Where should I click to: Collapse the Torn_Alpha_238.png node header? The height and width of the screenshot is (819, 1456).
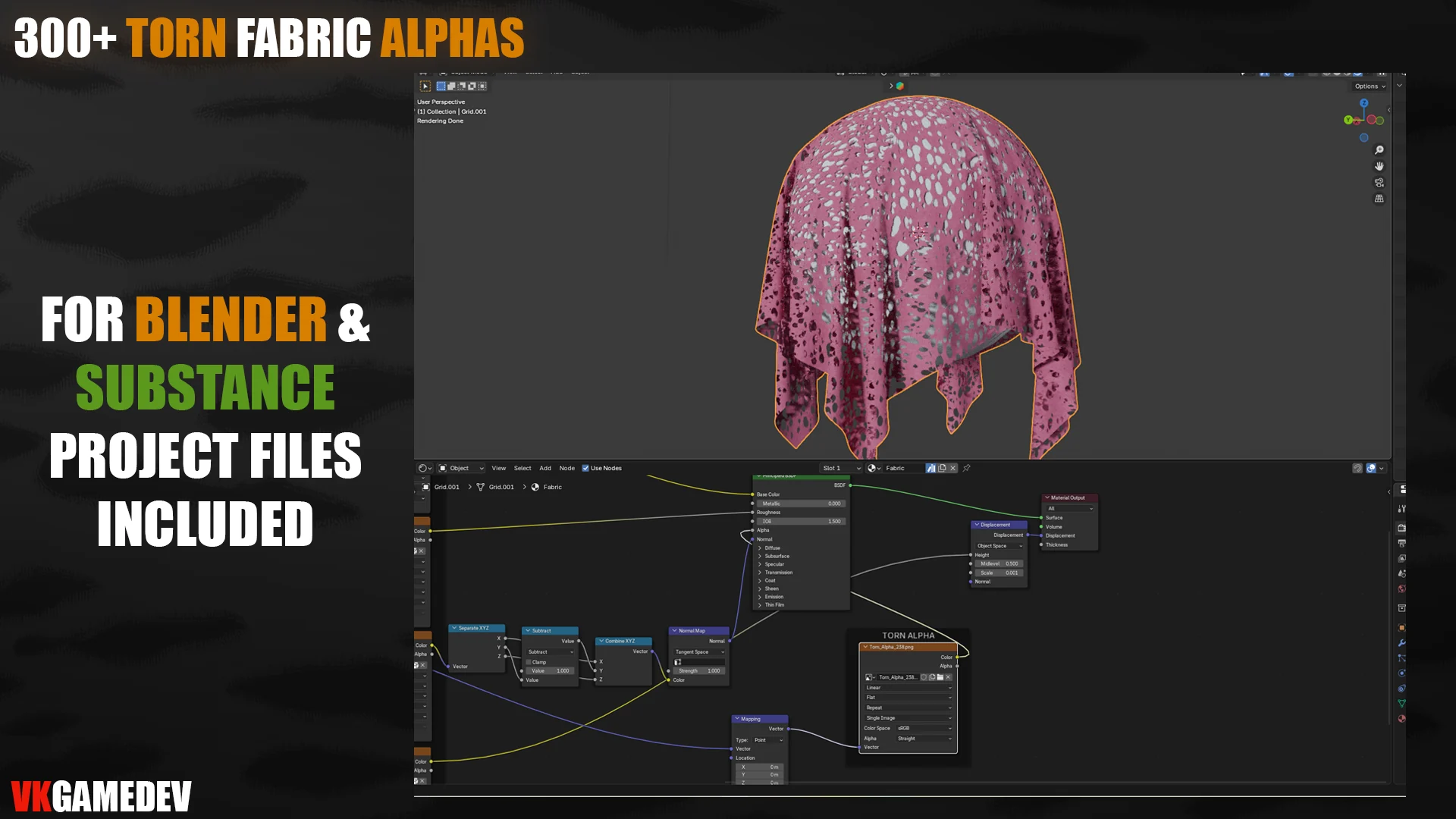865,647
